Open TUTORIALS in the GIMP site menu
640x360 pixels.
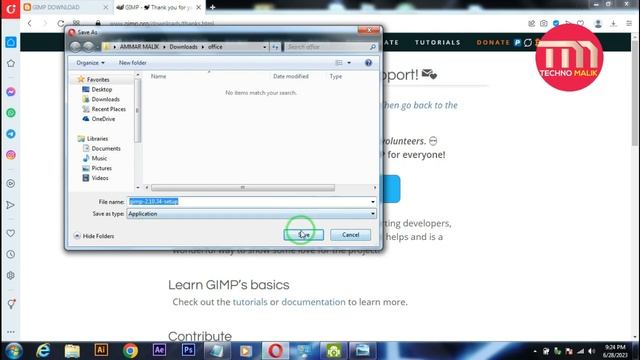[x=438, y=42]
